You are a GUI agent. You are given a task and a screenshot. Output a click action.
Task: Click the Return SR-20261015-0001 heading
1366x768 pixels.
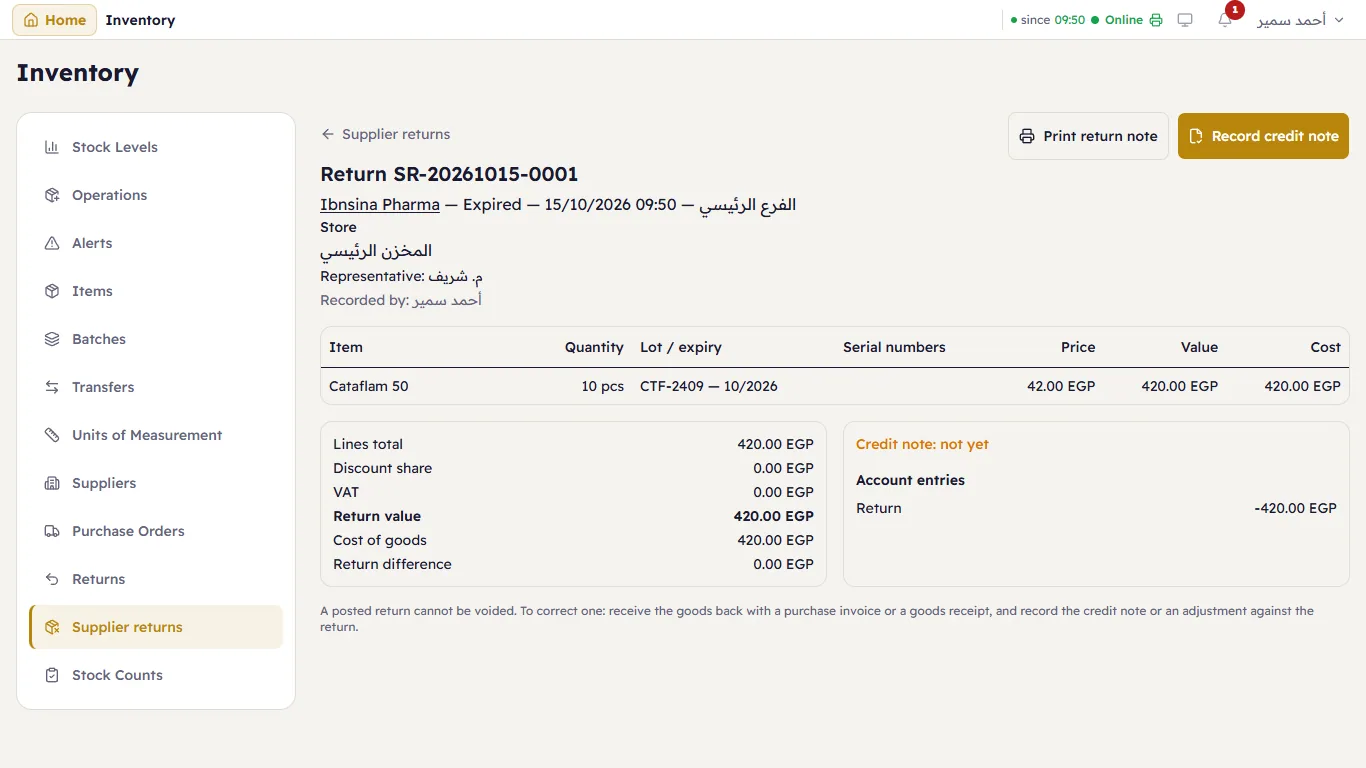[449, 174]
